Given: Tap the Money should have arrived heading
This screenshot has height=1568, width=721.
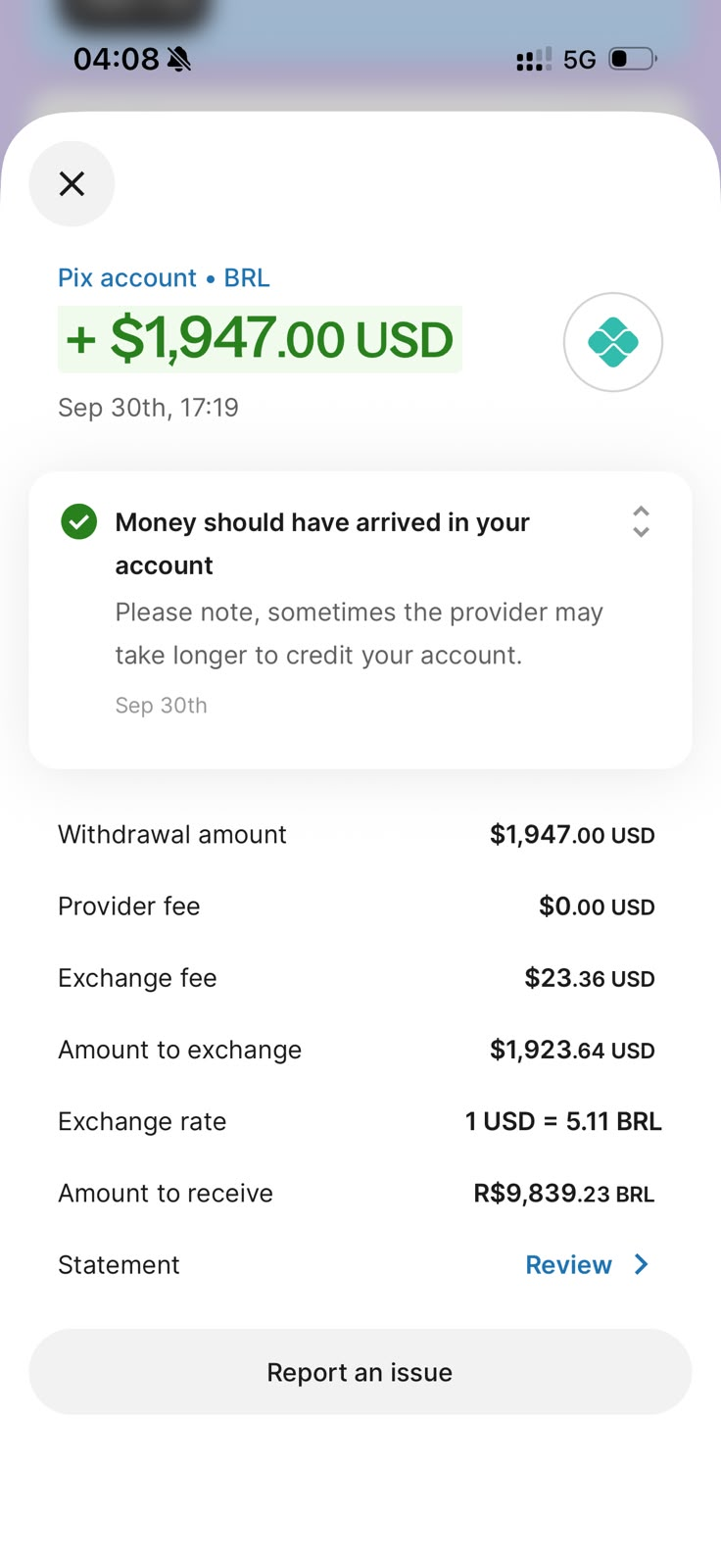Looking at the screenshot, I should click(x=322, y=543).
